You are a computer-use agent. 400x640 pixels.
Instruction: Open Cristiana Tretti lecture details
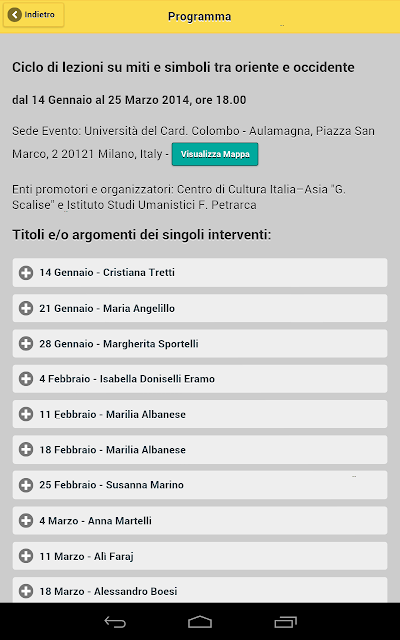pyautogui.click(x=200, y=272)
